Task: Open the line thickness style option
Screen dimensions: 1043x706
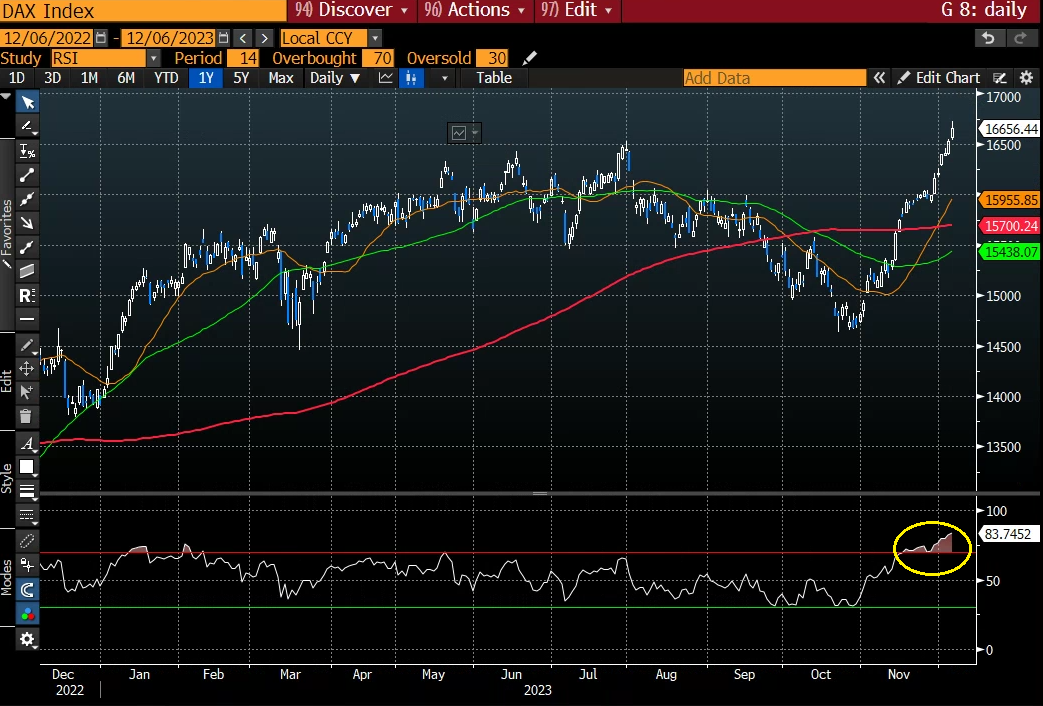Action: 27,491
